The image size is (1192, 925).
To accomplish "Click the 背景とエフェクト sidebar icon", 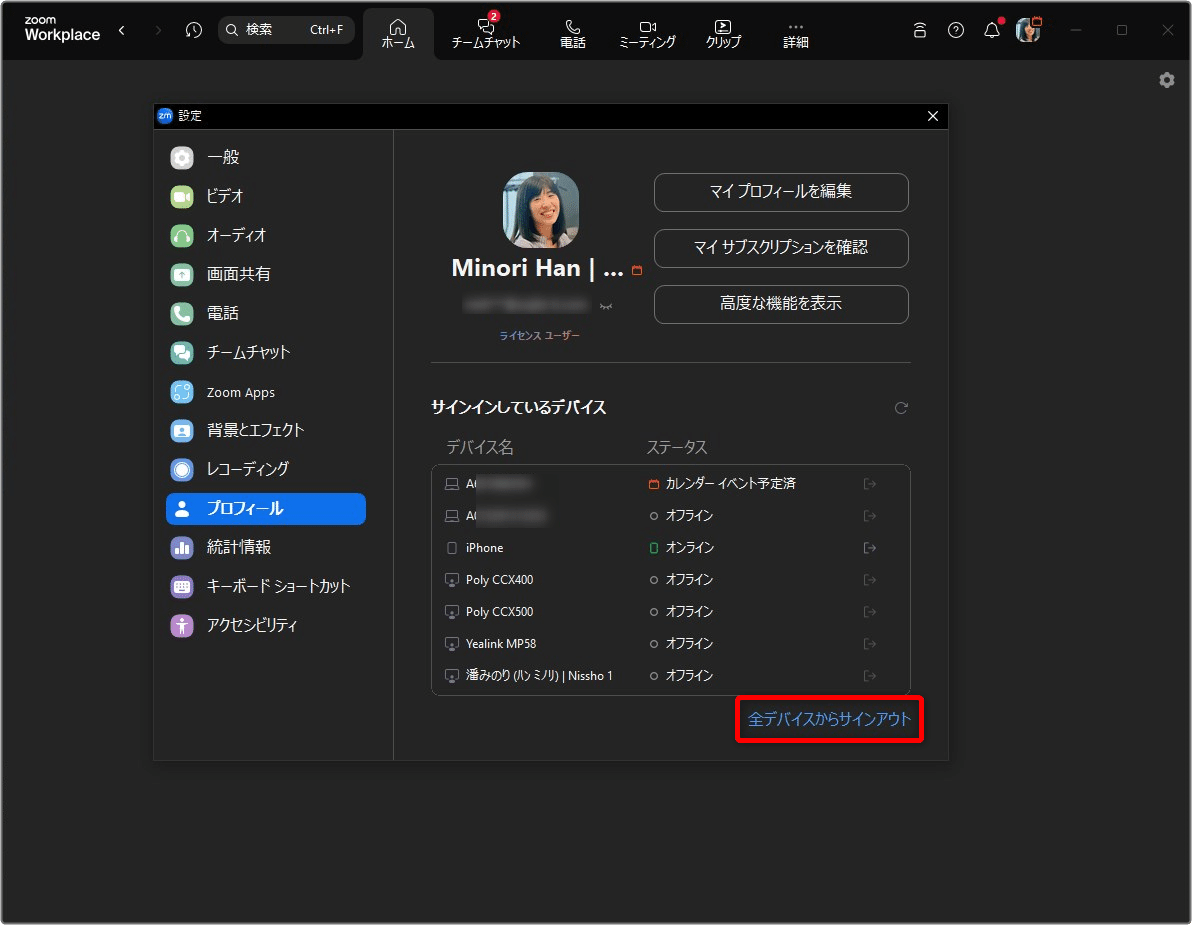I will 182,431.
